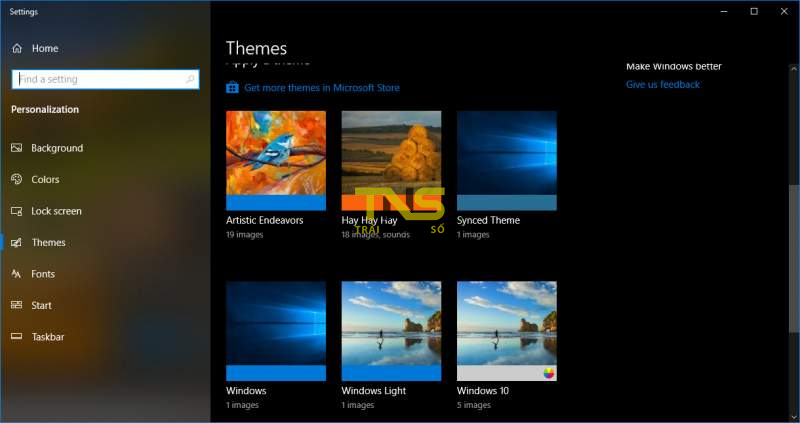Click accent bar under Synced Theme
The height and width of the screenshot is (423, 800).
(507, 203)
